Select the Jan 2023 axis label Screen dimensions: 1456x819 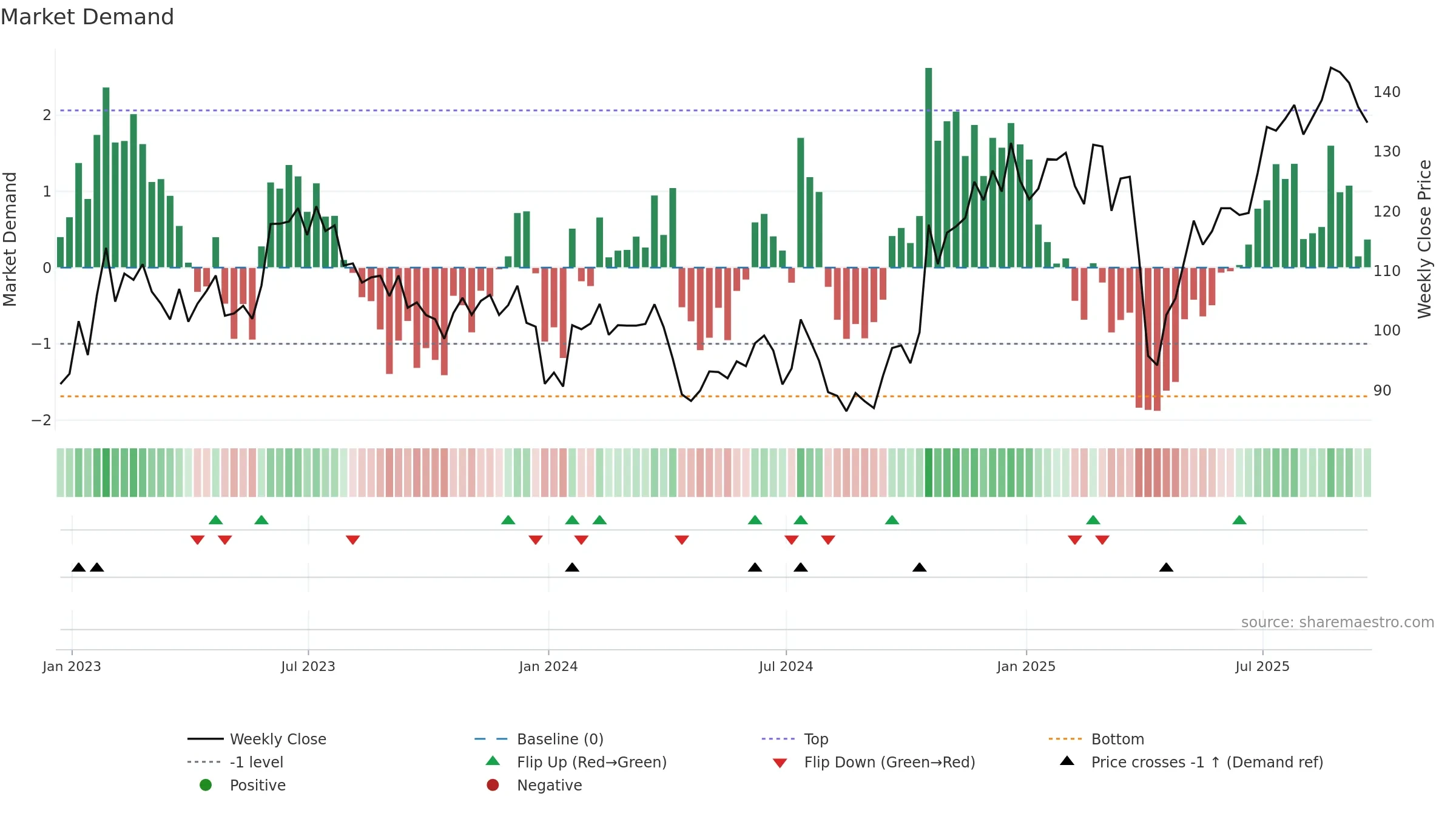click(x=72, y=666)
